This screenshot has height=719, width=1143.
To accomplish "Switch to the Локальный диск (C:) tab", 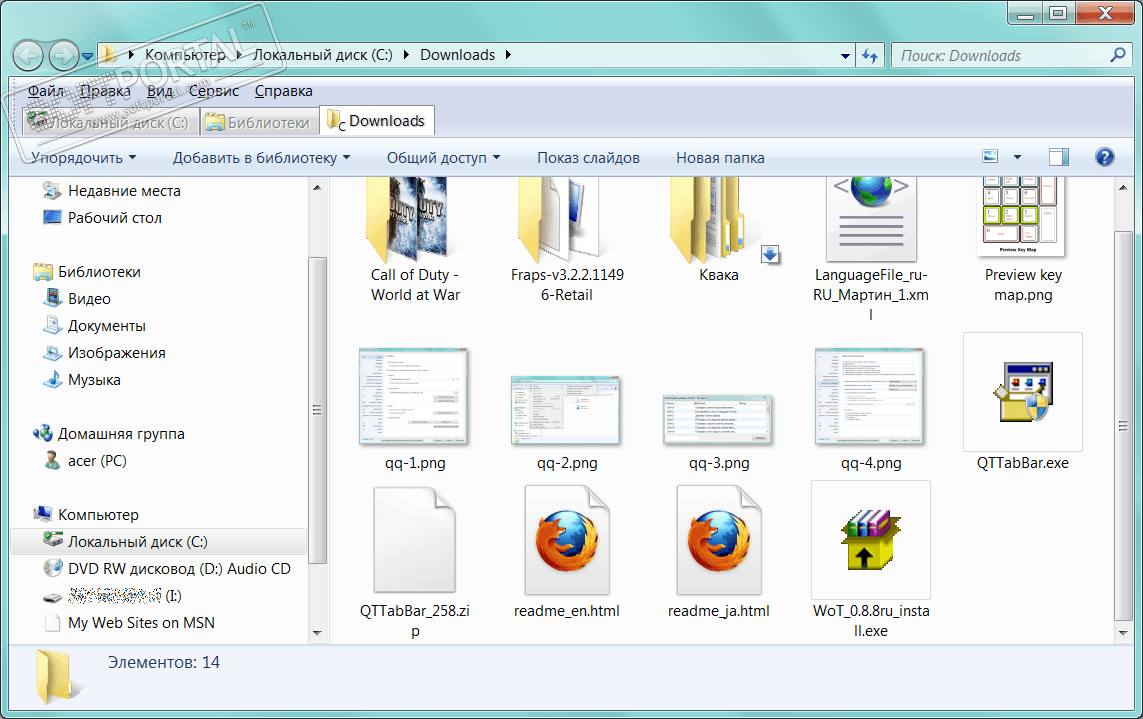I will point(110,123).
